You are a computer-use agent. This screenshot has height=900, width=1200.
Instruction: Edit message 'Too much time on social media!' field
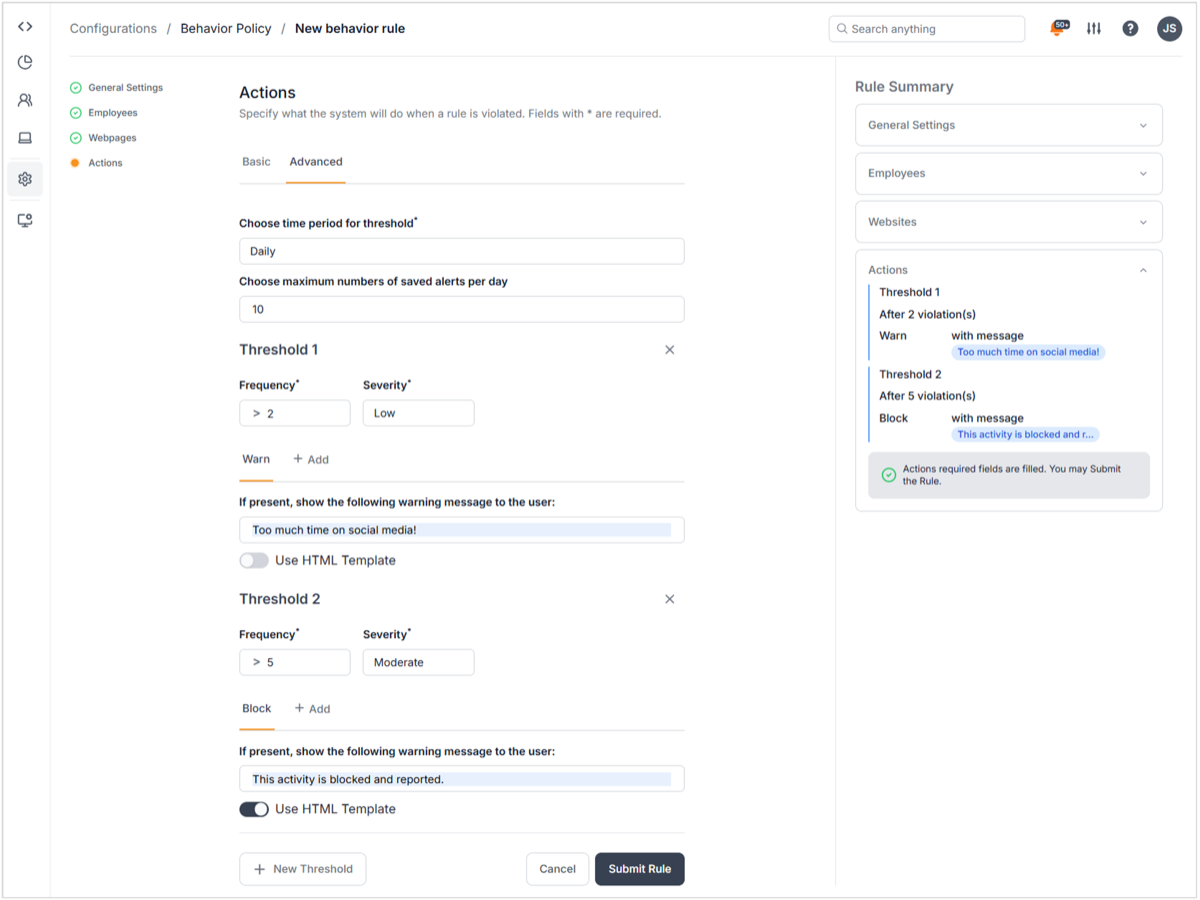462,530
